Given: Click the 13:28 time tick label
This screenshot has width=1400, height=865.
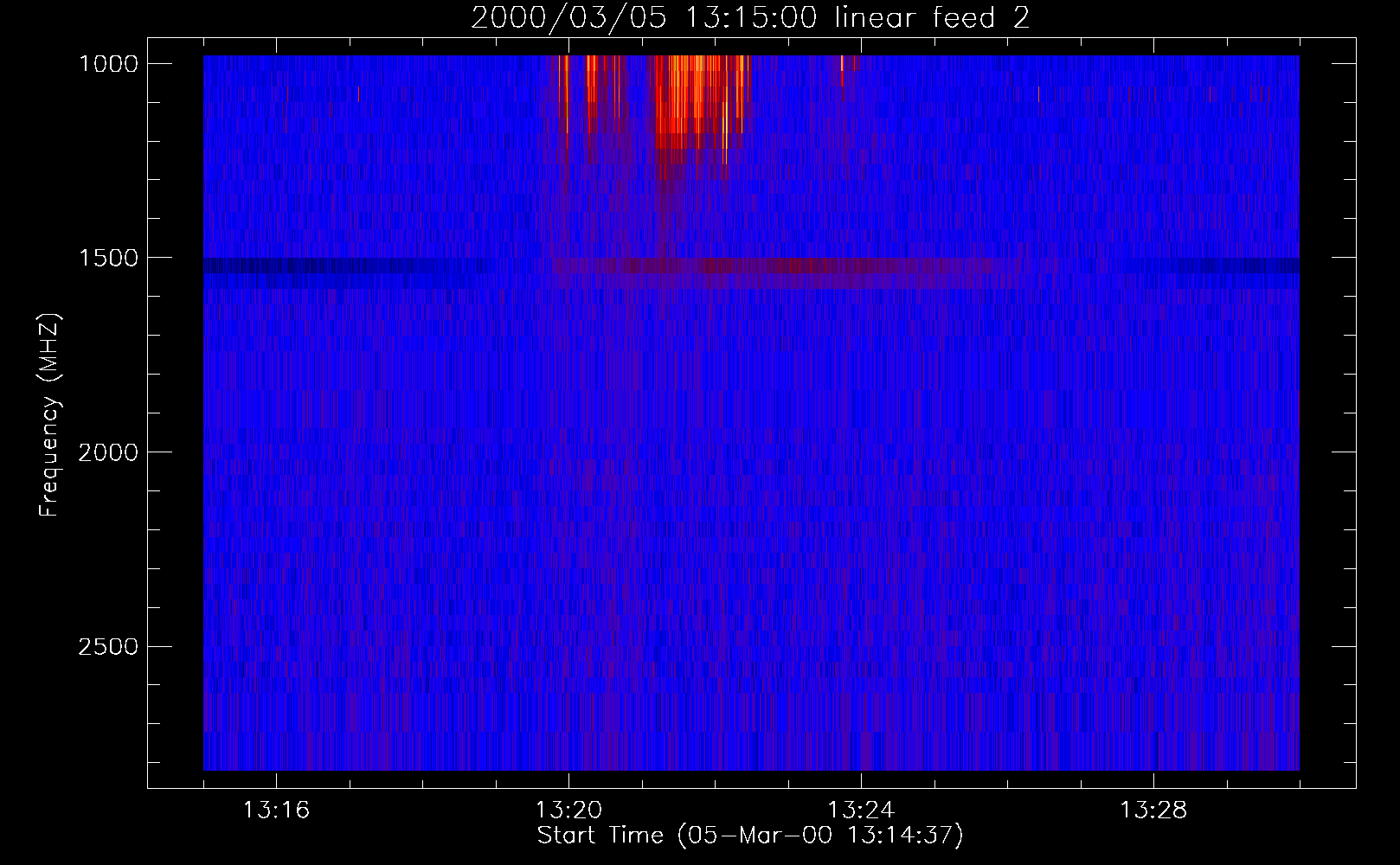Looking at the screenshot, I should click(x=1153, y=811).
